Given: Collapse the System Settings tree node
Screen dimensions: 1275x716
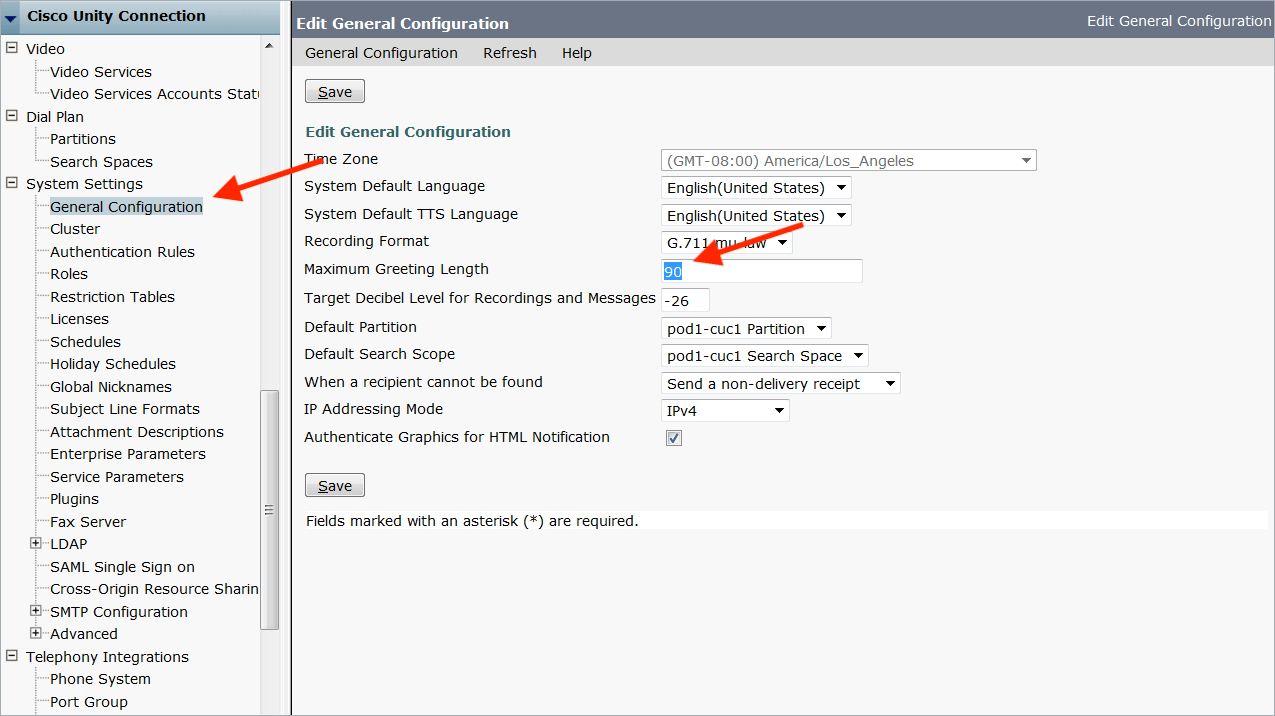Looking at the screenshot, I should pos(12,183).
